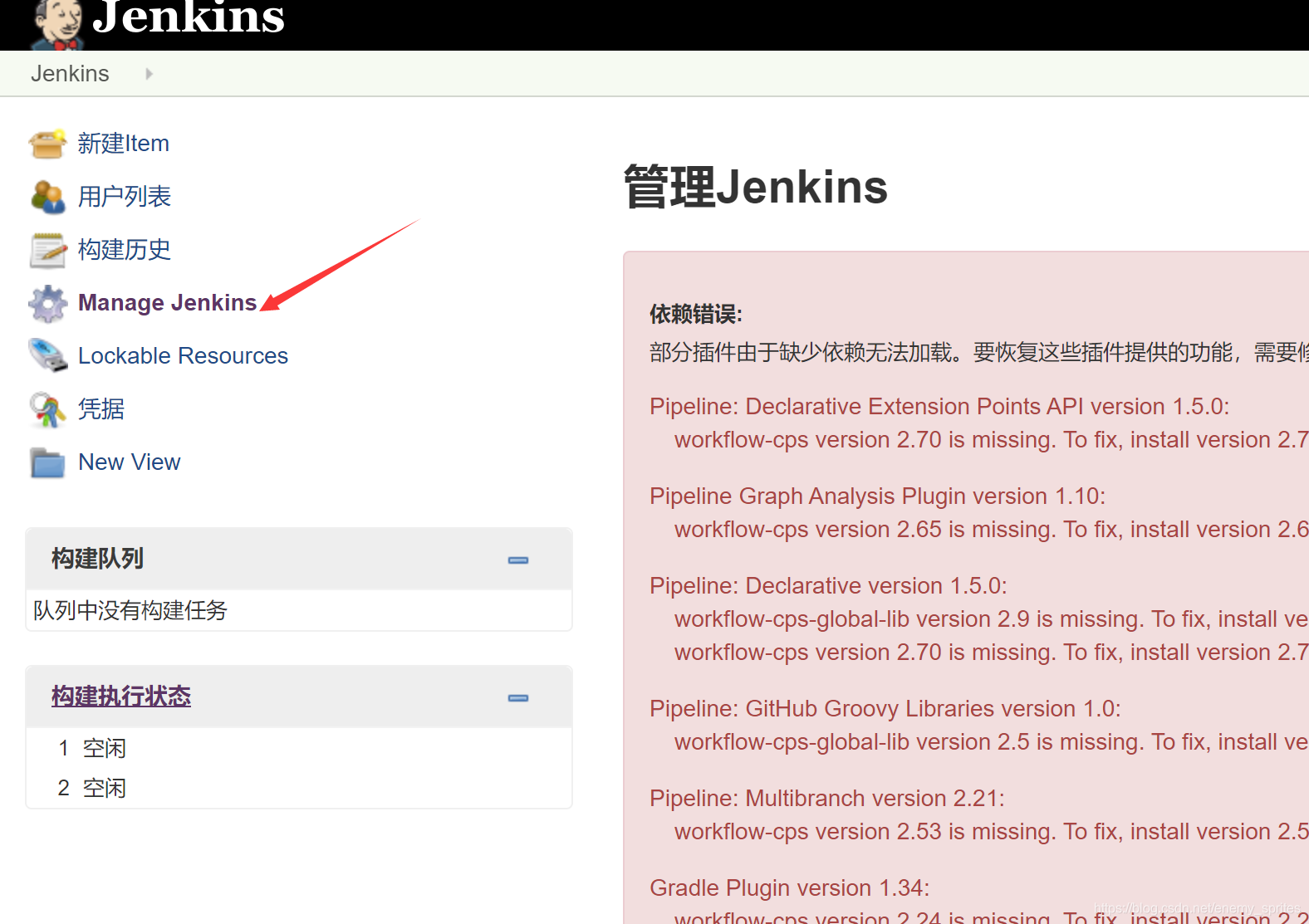The height and width of the screenshot is (924, 1309).
Task: Open the Manage Jenkins link
Action: click(x=168, y=303)
